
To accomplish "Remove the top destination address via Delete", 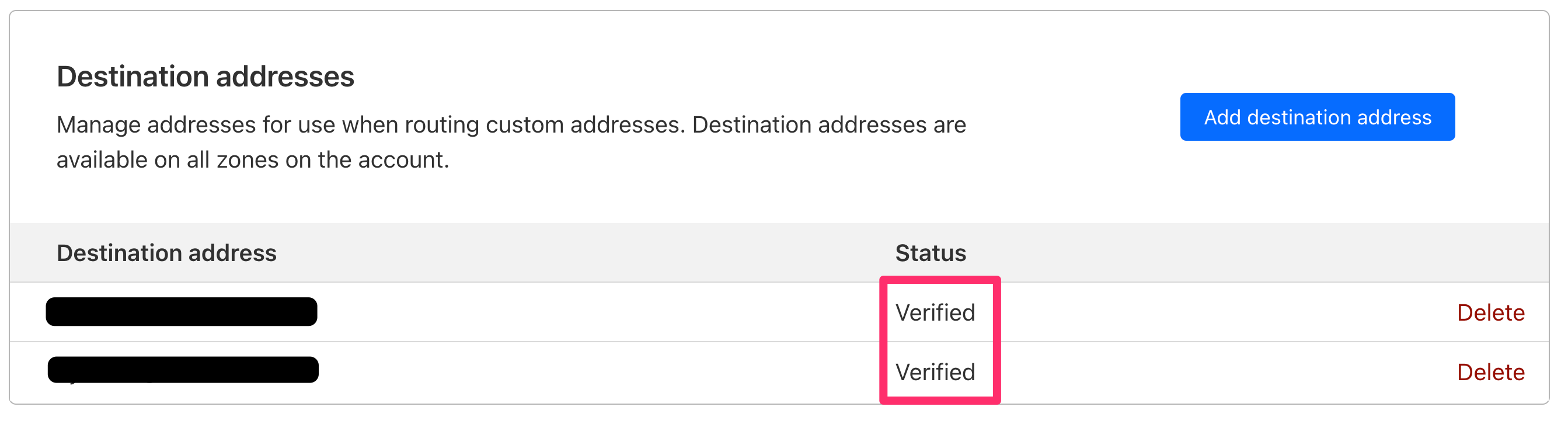I will tap(1491, 312).
